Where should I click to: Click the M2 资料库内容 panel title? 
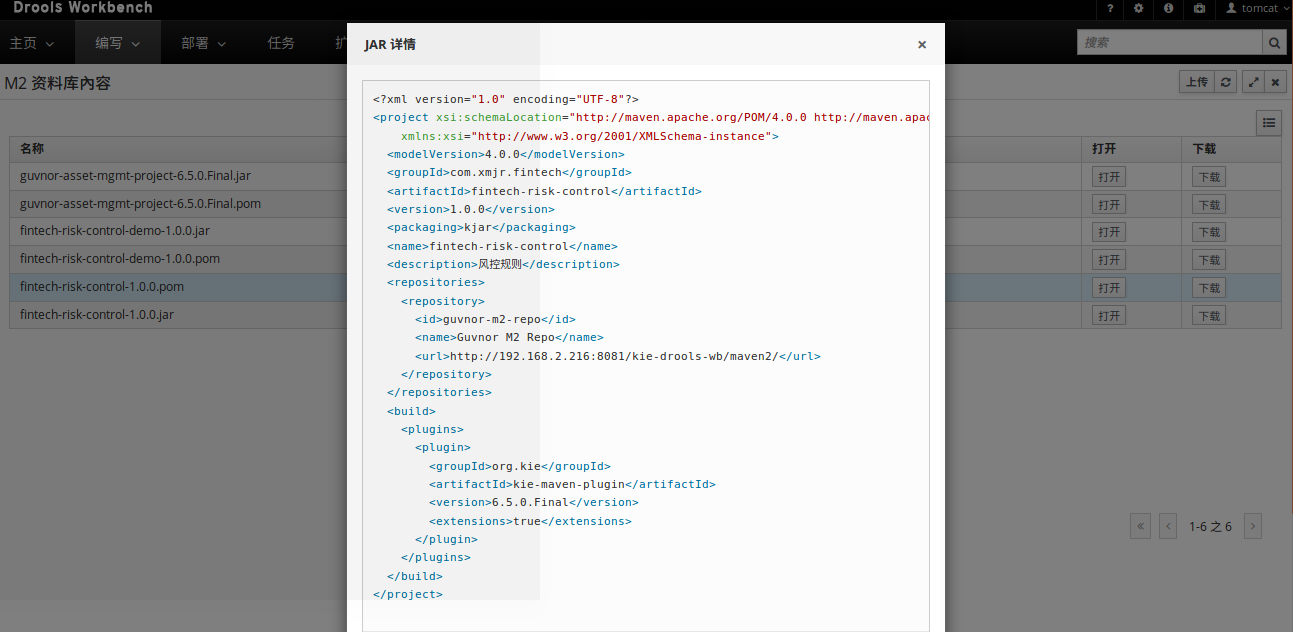pyautogui.click(x=57, y=83)
